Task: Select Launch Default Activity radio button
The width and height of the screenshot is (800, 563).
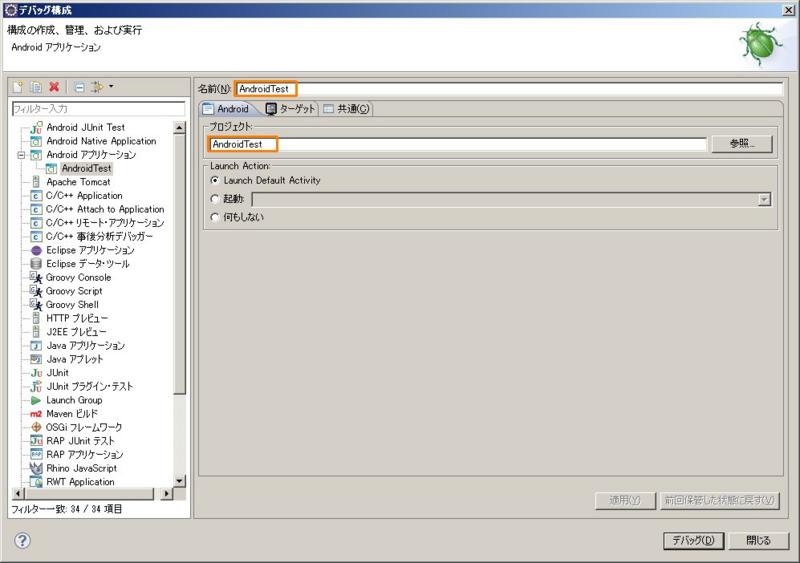Action: click(x=215, y=181)
